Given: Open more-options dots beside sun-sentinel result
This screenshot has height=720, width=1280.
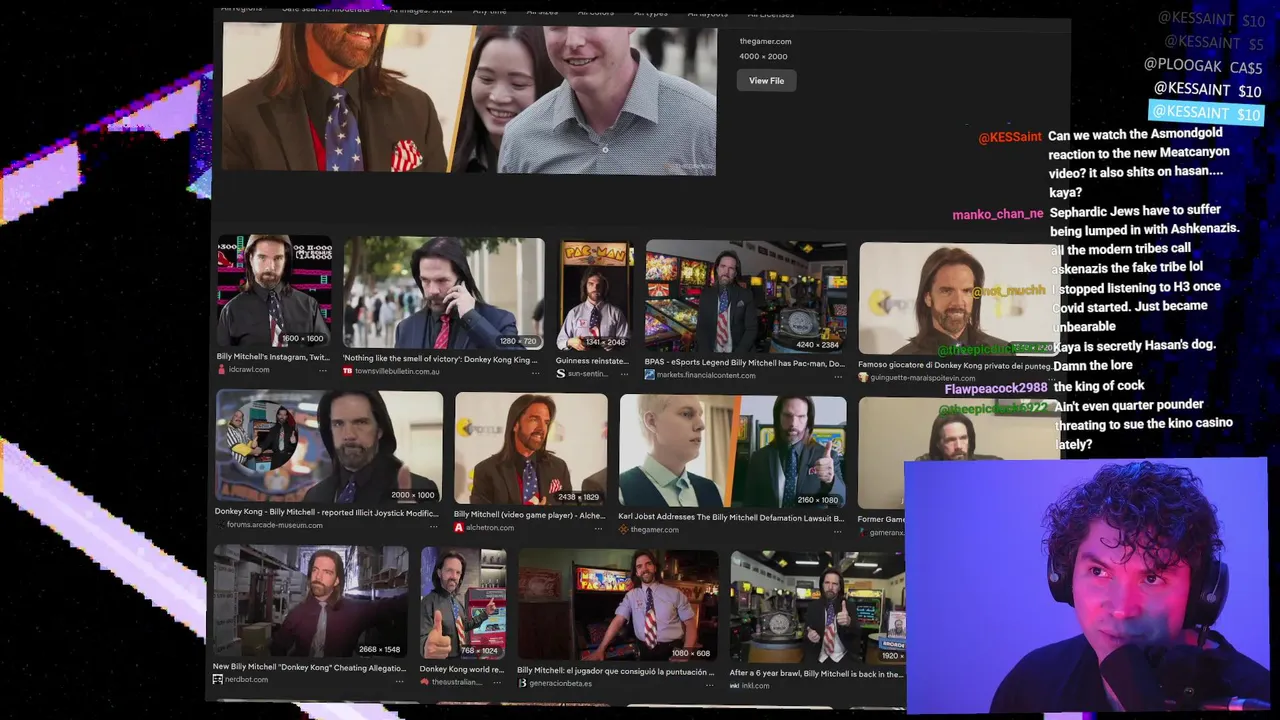Looking at the screenshot, I should pyautogui.click(x=626, y=374).
